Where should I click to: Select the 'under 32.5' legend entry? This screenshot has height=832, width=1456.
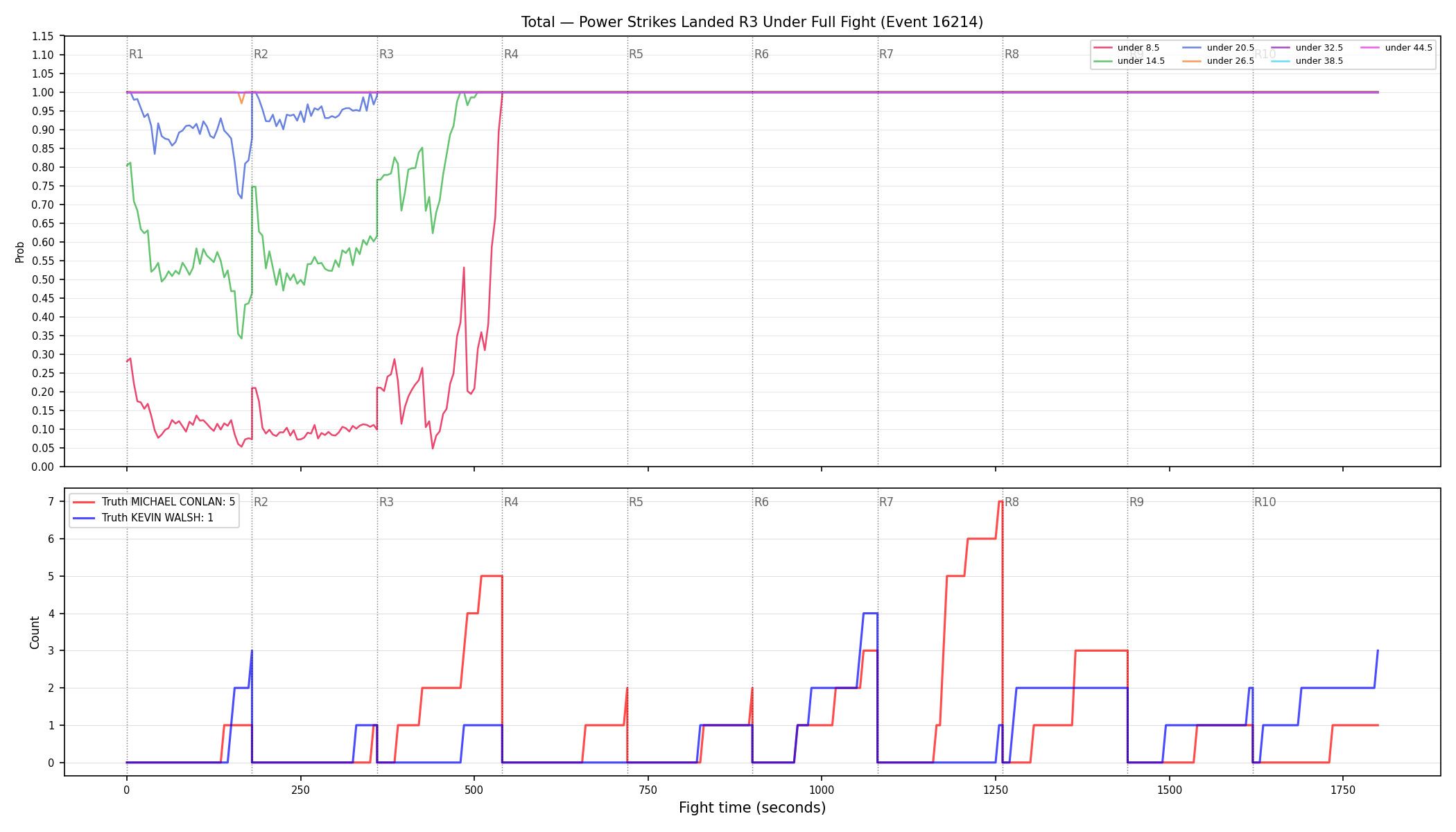1308,48
